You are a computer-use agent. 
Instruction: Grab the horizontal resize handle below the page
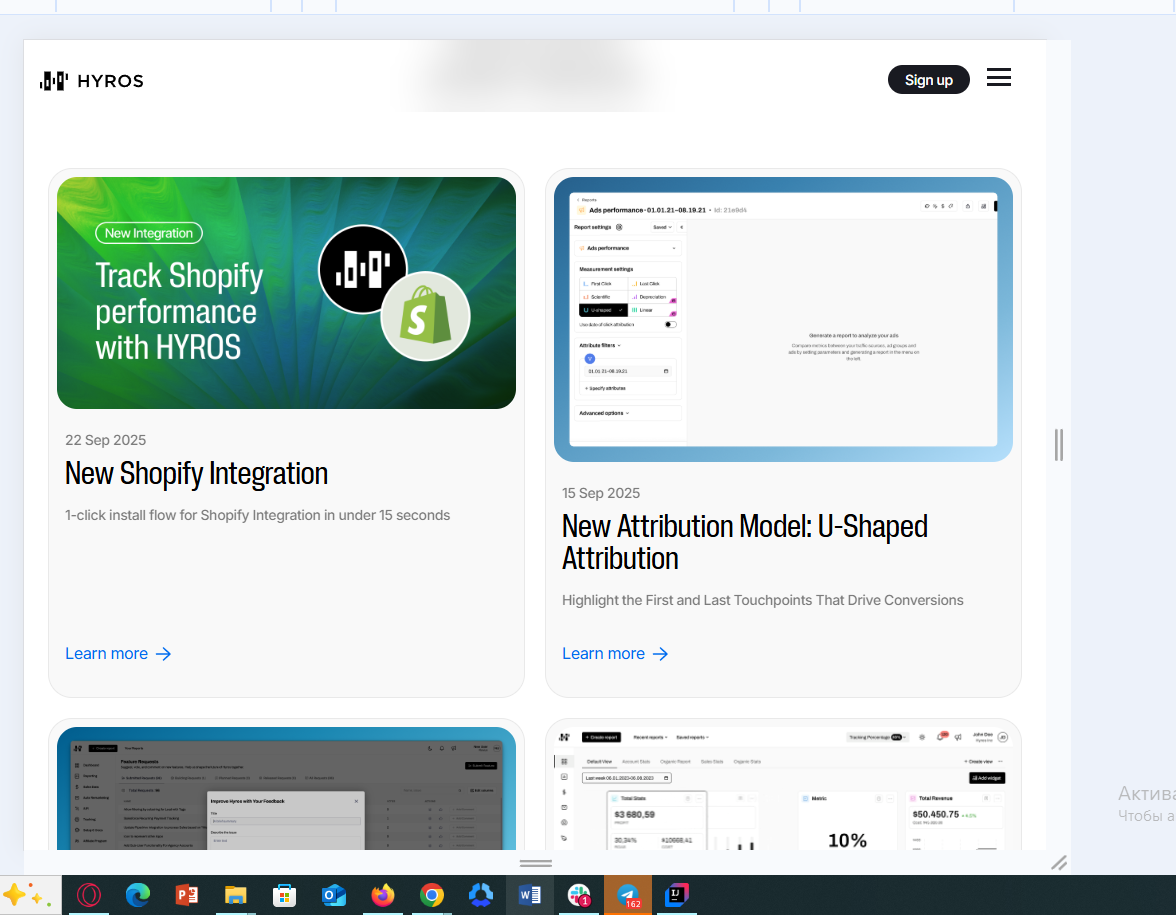[536, 863]
